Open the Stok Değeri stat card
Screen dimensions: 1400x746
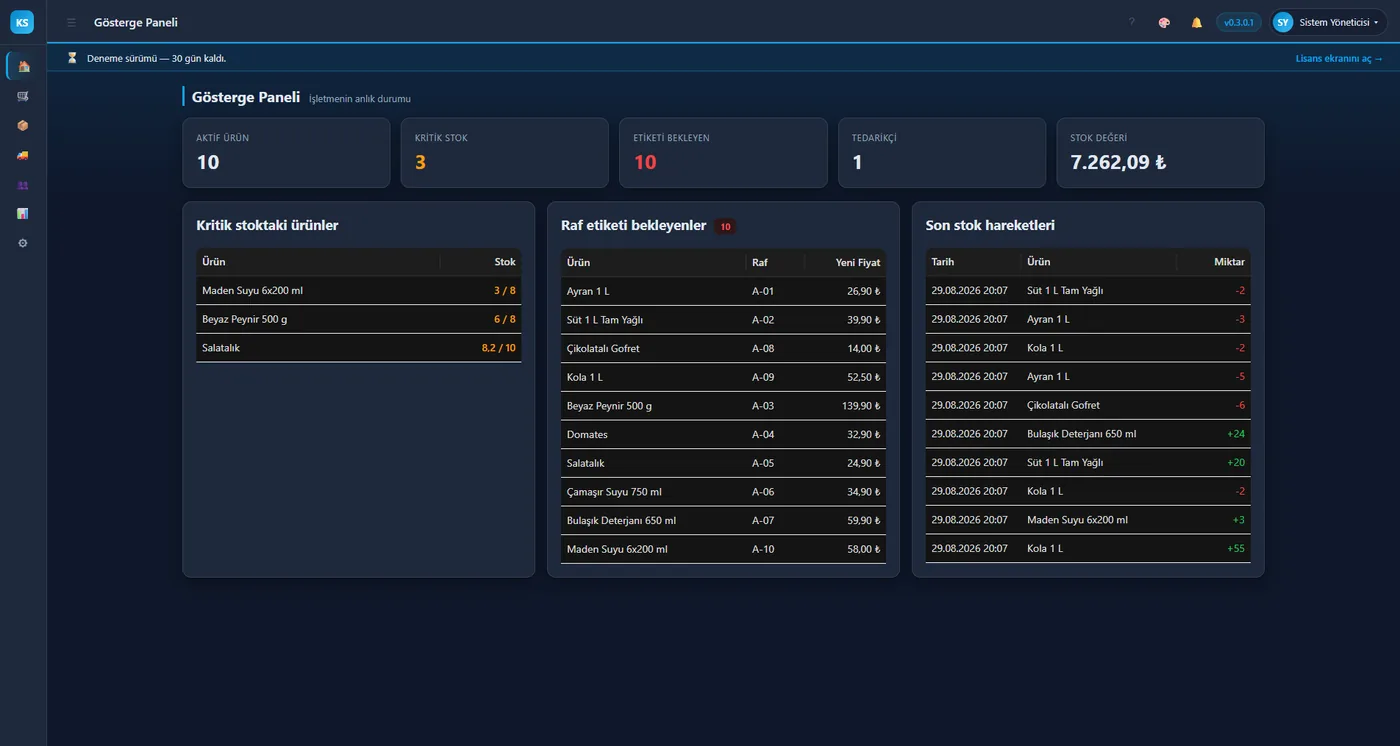point(1160,153)
